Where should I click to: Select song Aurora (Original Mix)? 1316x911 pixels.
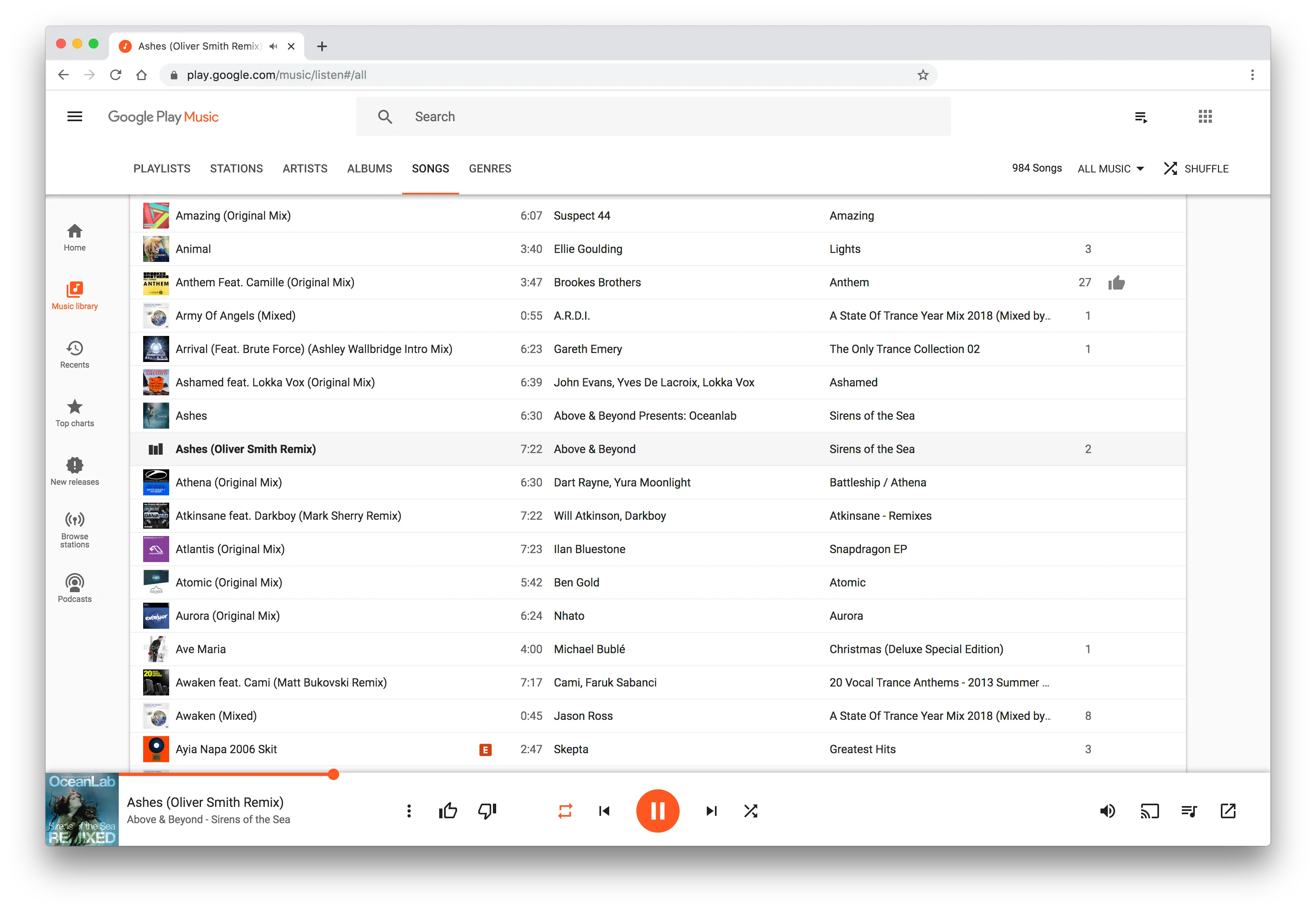click(x=227, y=616)
